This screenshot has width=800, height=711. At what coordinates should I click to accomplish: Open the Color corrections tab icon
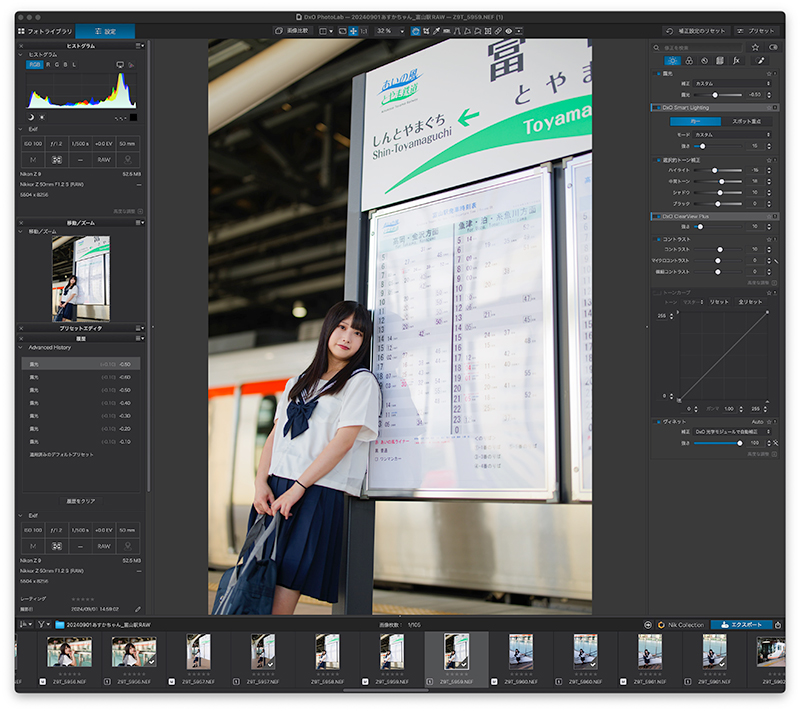click(690, 60)
